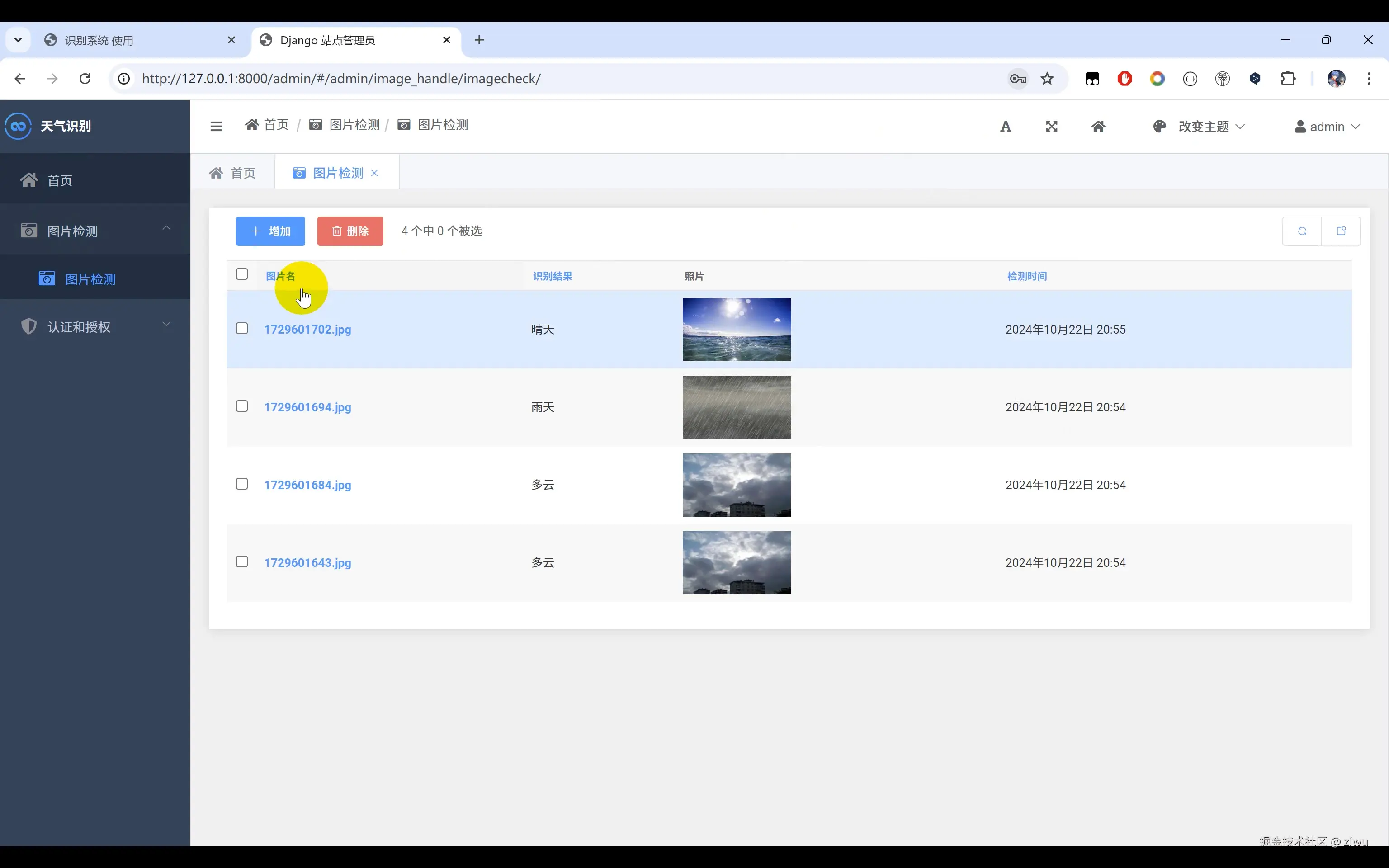
Task: Reload the page using the browser refresh icon
Action: 85,79
